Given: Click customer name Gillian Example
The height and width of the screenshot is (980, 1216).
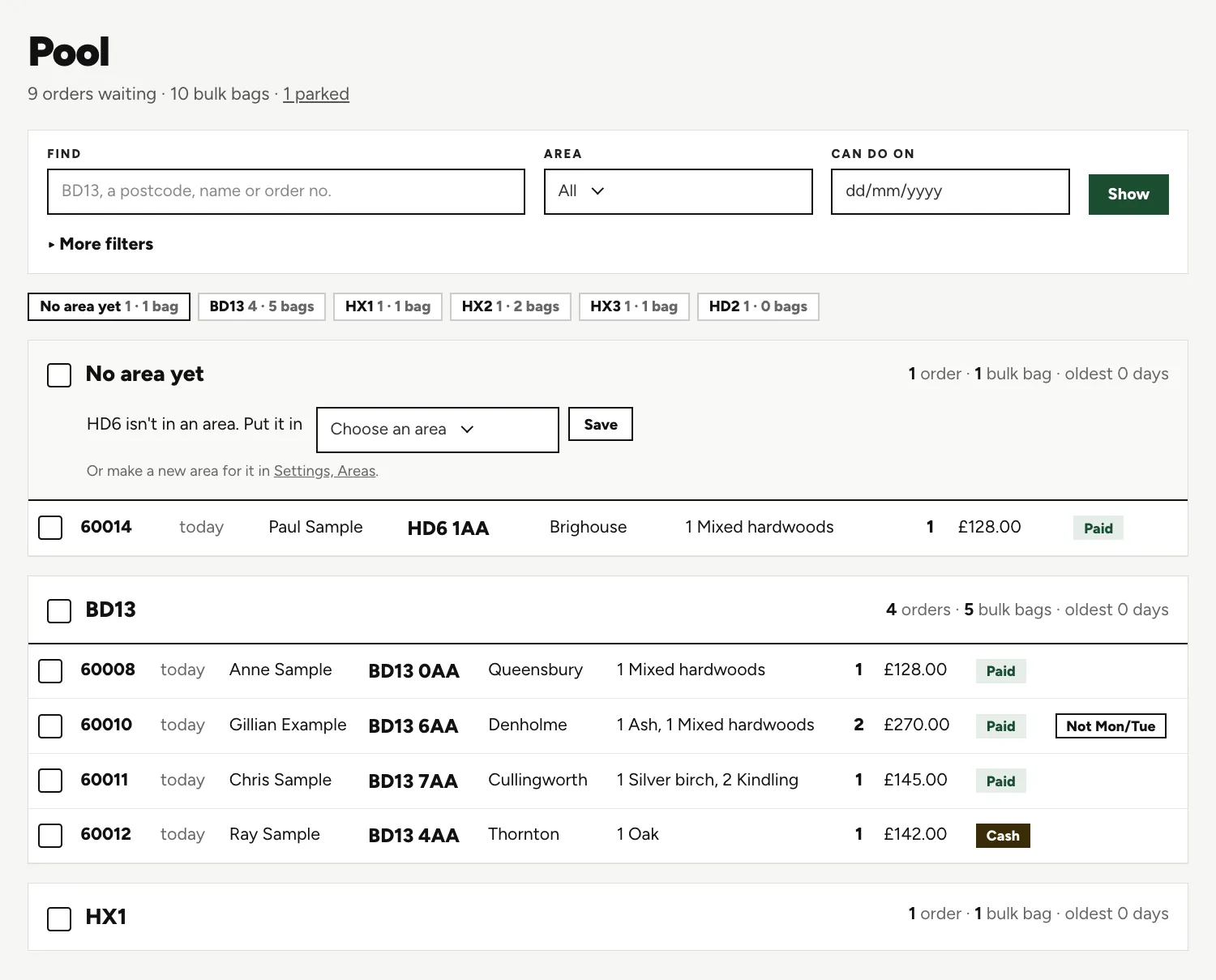Looking at the screenshot, I should click(288, 725).
